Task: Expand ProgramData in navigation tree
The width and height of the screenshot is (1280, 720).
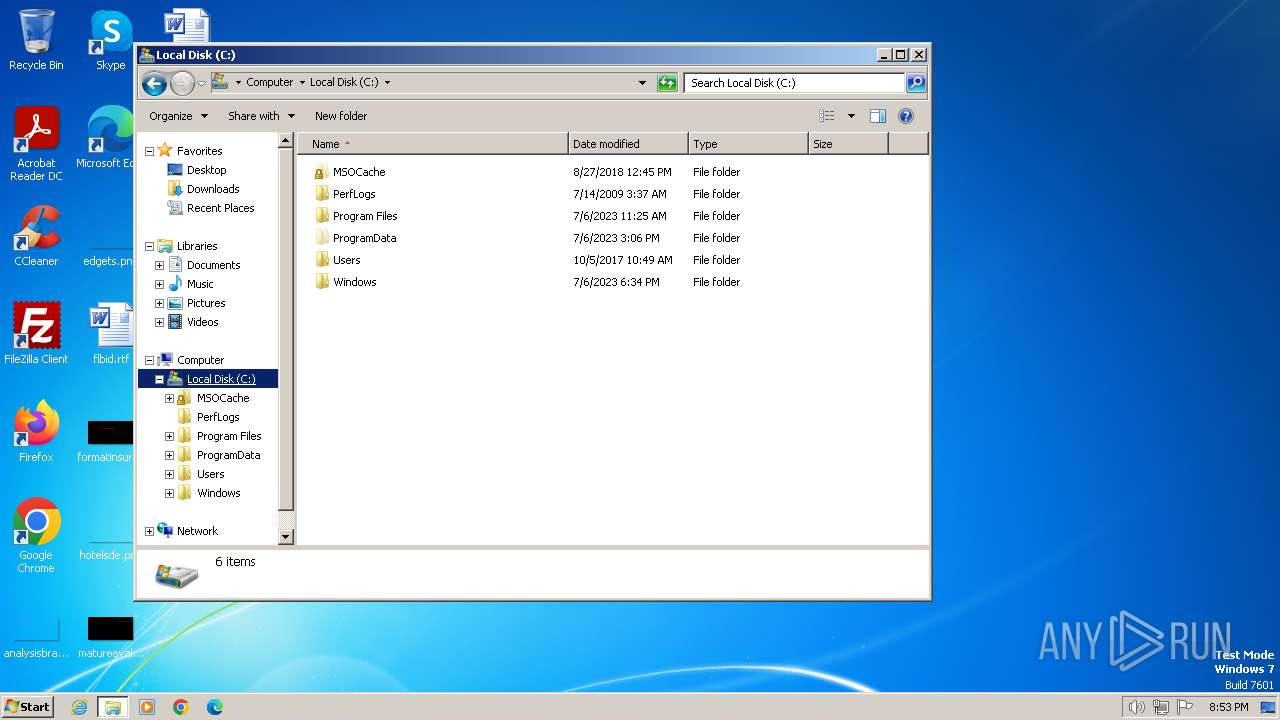Action: [x=169, y=455]
